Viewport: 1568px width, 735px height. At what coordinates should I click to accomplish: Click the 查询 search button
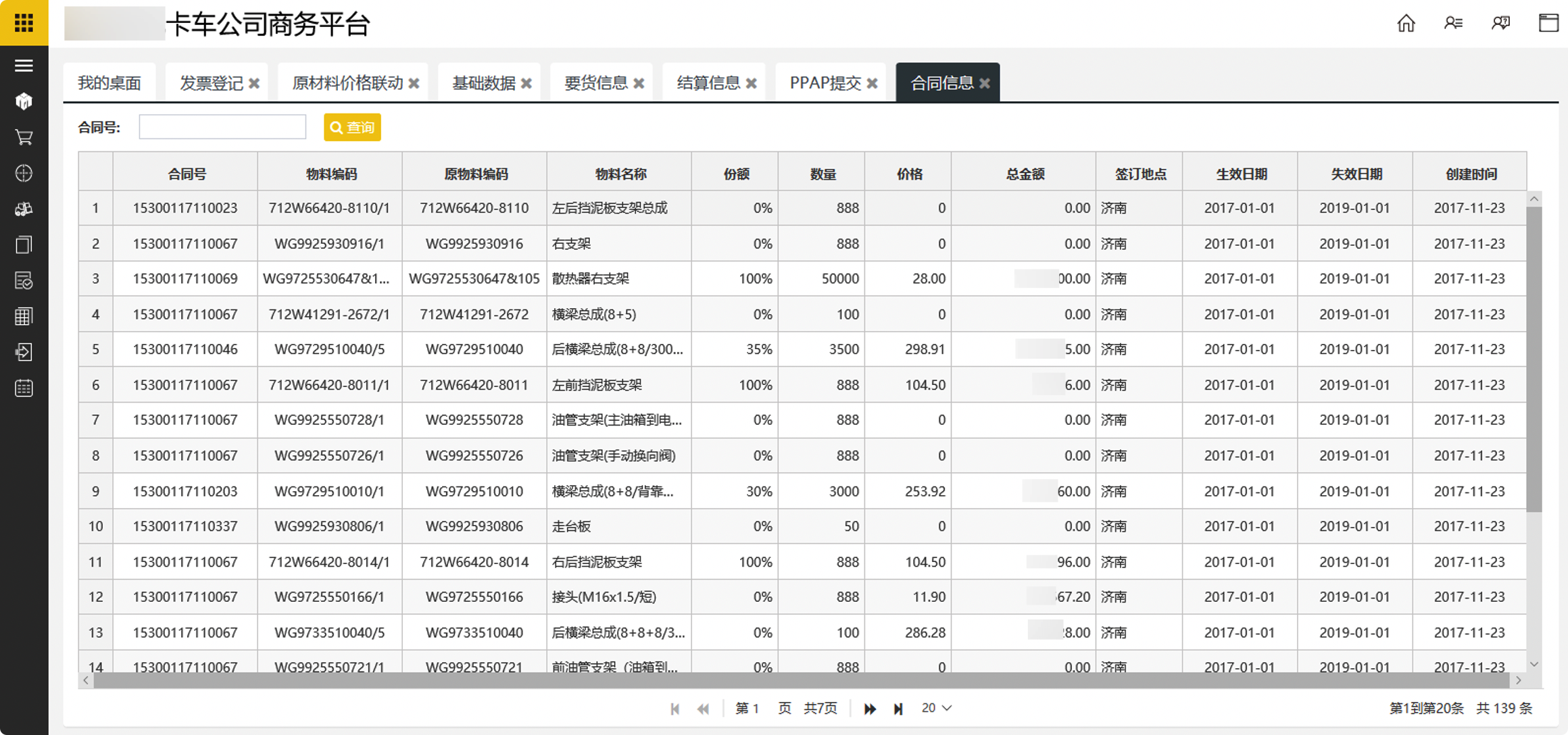[352, 127]
